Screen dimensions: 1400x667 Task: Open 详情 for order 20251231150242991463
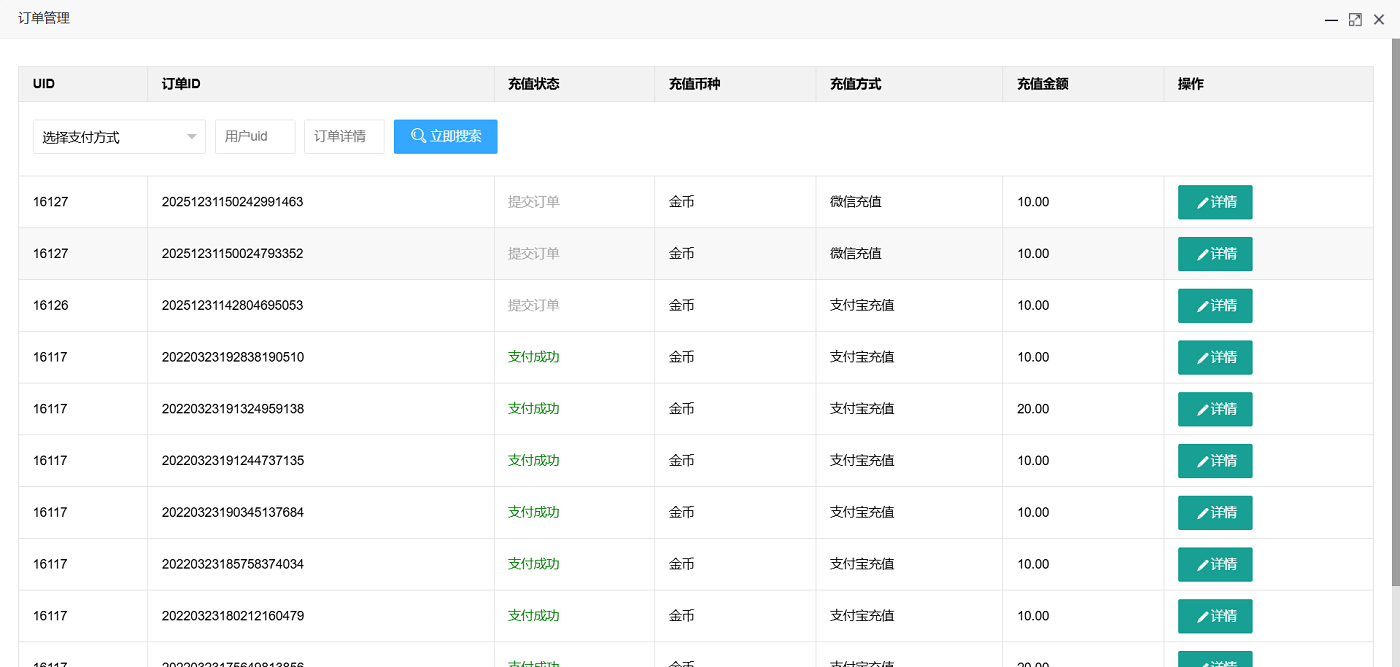click(x=1215, y=202)
